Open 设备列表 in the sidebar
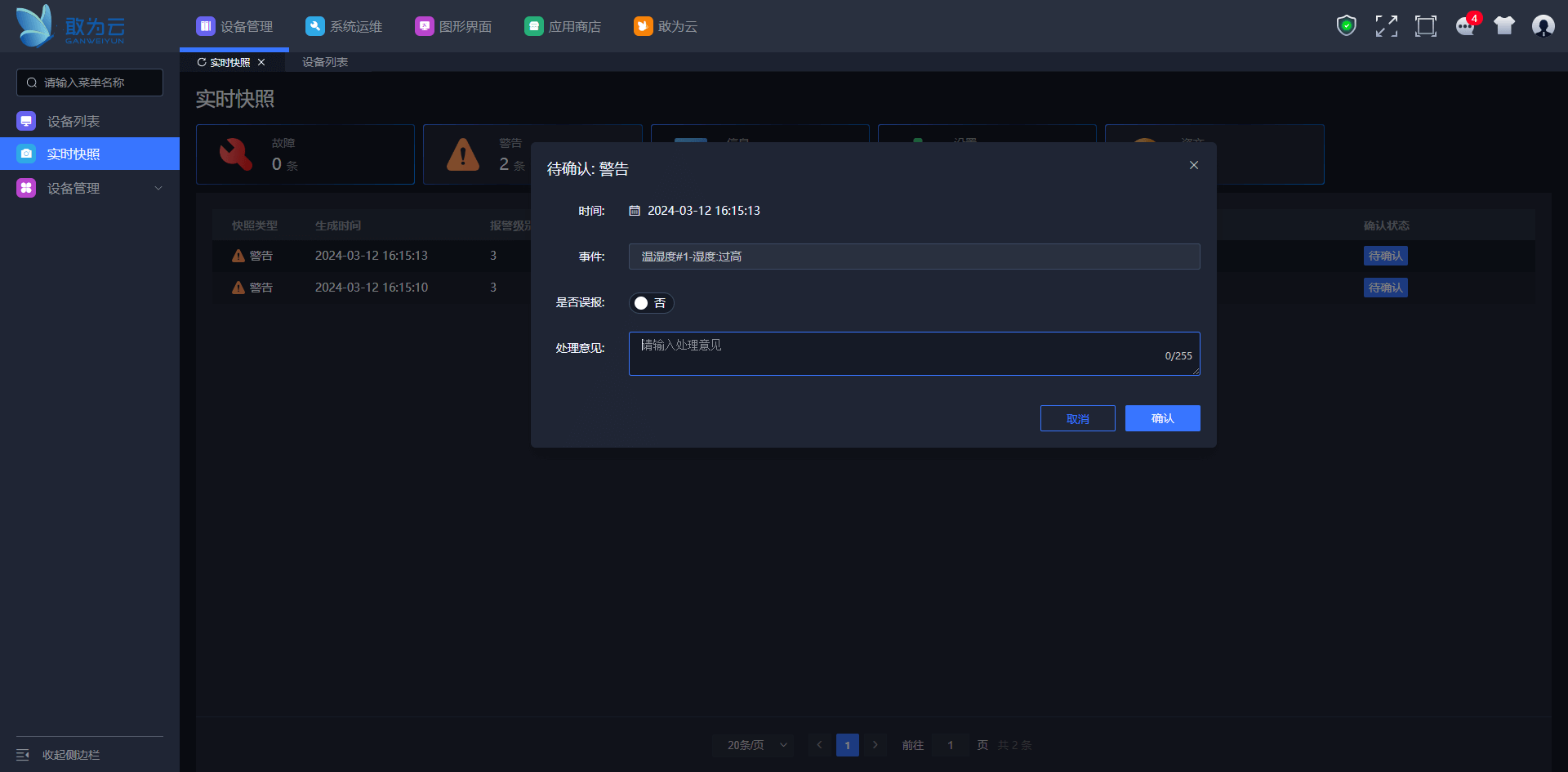The height and width of the screenshot is (772, 1568). (x=90, y=121)
